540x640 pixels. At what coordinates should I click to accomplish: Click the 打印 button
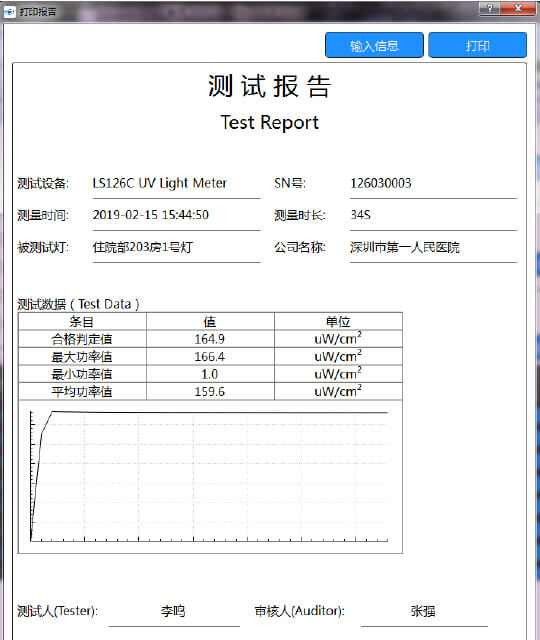(x=477, y=45)
